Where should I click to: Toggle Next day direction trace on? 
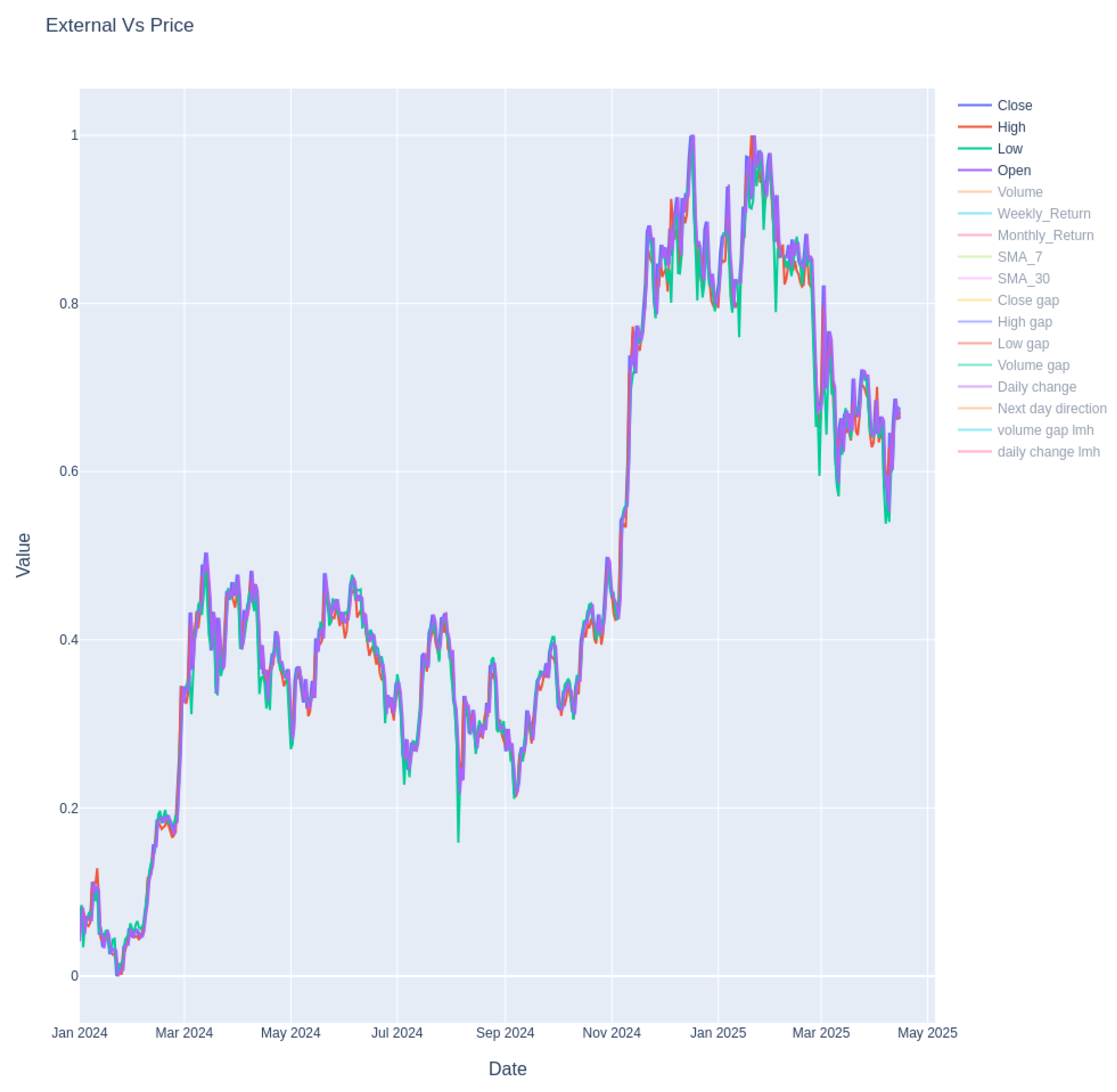pyautogui.click(x=1052, y=408)
